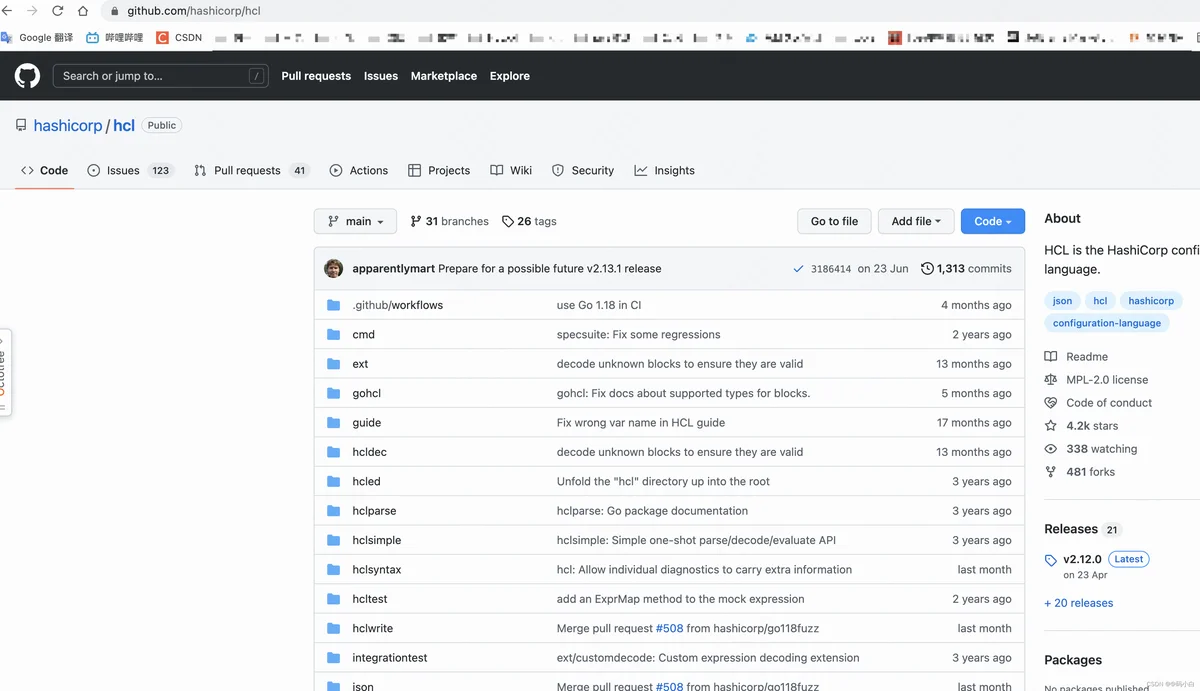Open the CSDN bookmark
This screenshot has height=691, width=1200.
[180, 38]
